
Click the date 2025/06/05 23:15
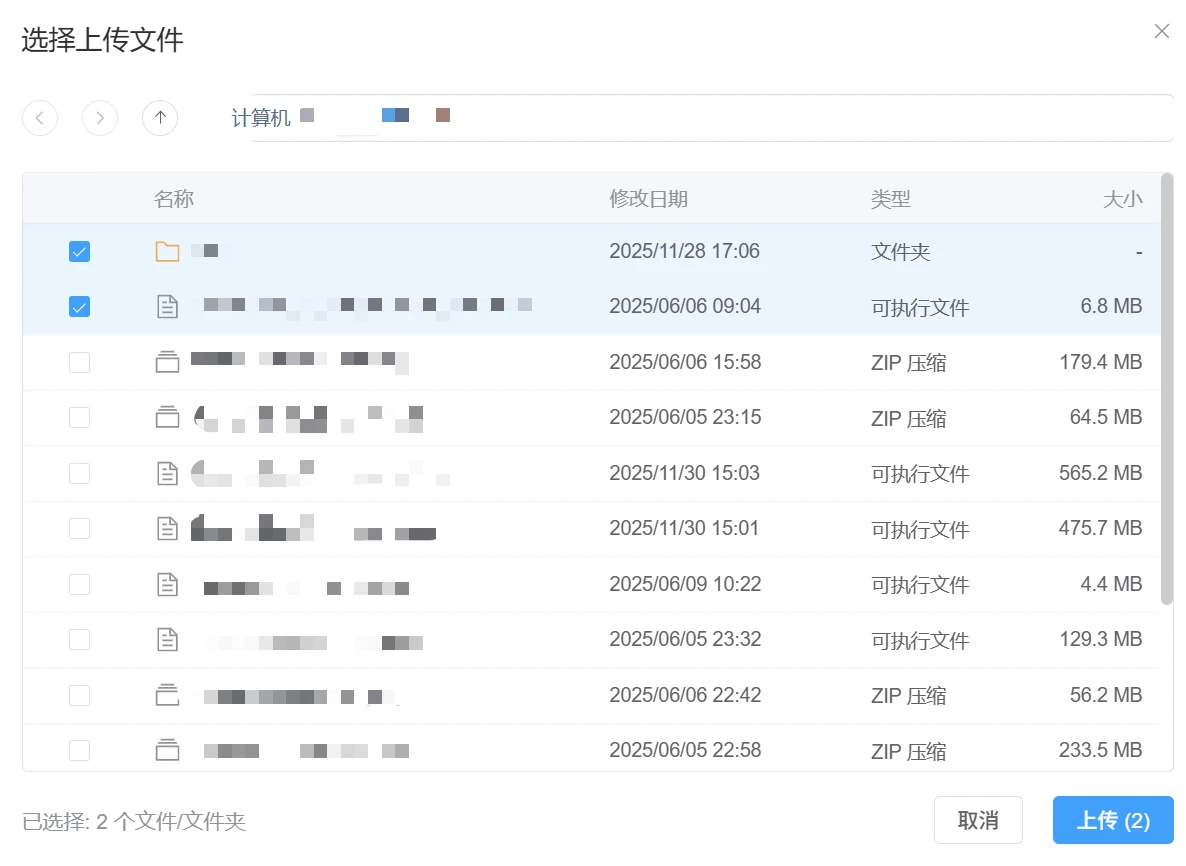pos(685,417)
